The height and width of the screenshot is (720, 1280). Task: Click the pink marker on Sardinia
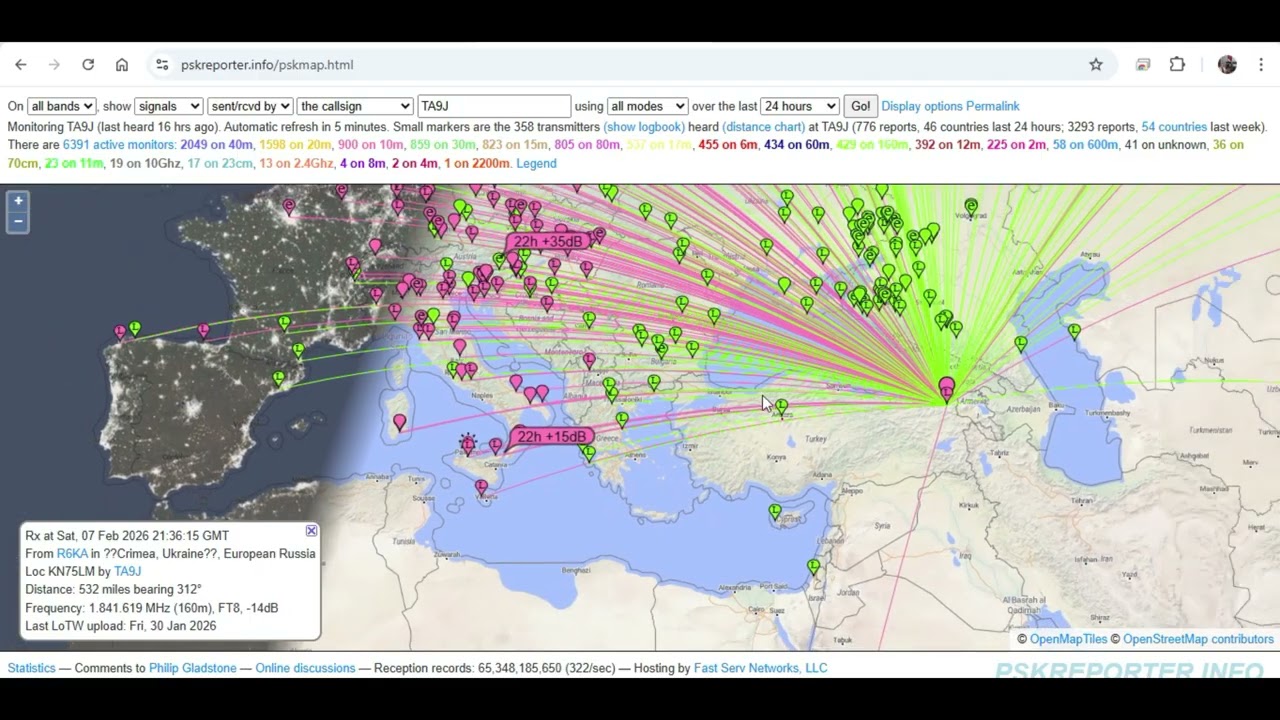pyautogui.click(x=400, y=424)
